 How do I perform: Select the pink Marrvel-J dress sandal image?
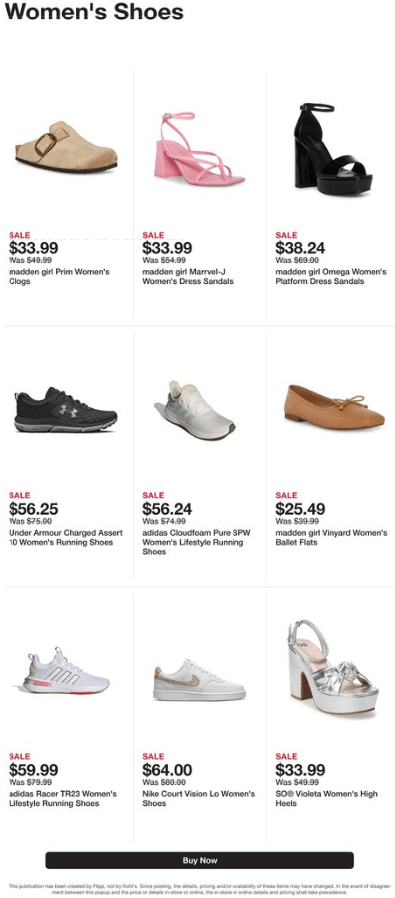pos(199,148)
